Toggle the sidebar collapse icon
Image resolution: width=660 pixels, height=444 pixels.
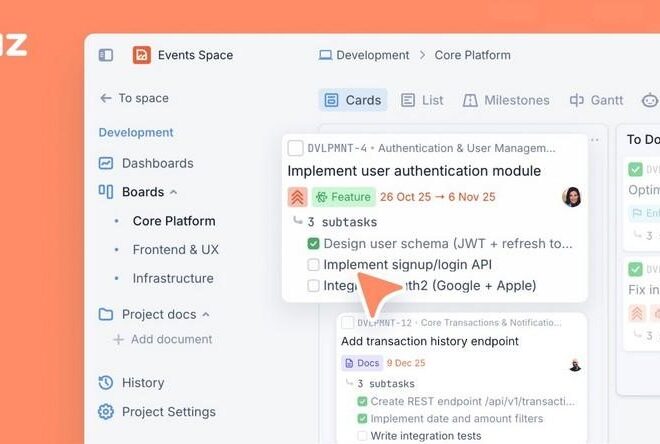click(x=106, y=55)
